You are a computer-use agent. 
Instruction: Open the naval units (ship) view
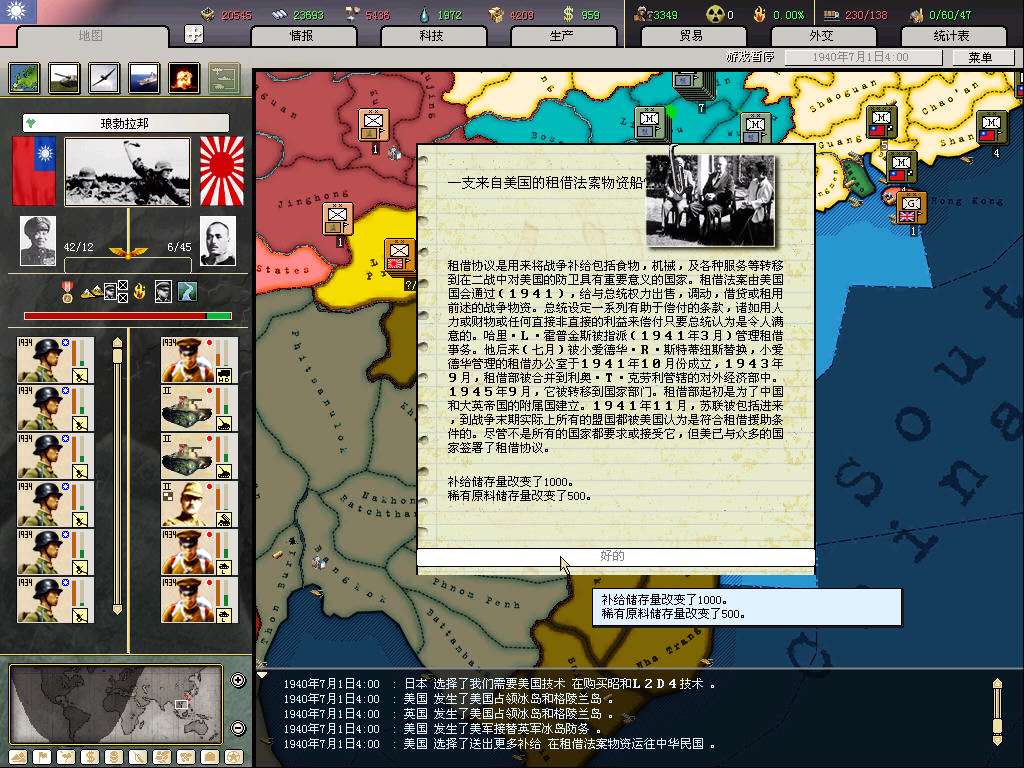(144, 78)
